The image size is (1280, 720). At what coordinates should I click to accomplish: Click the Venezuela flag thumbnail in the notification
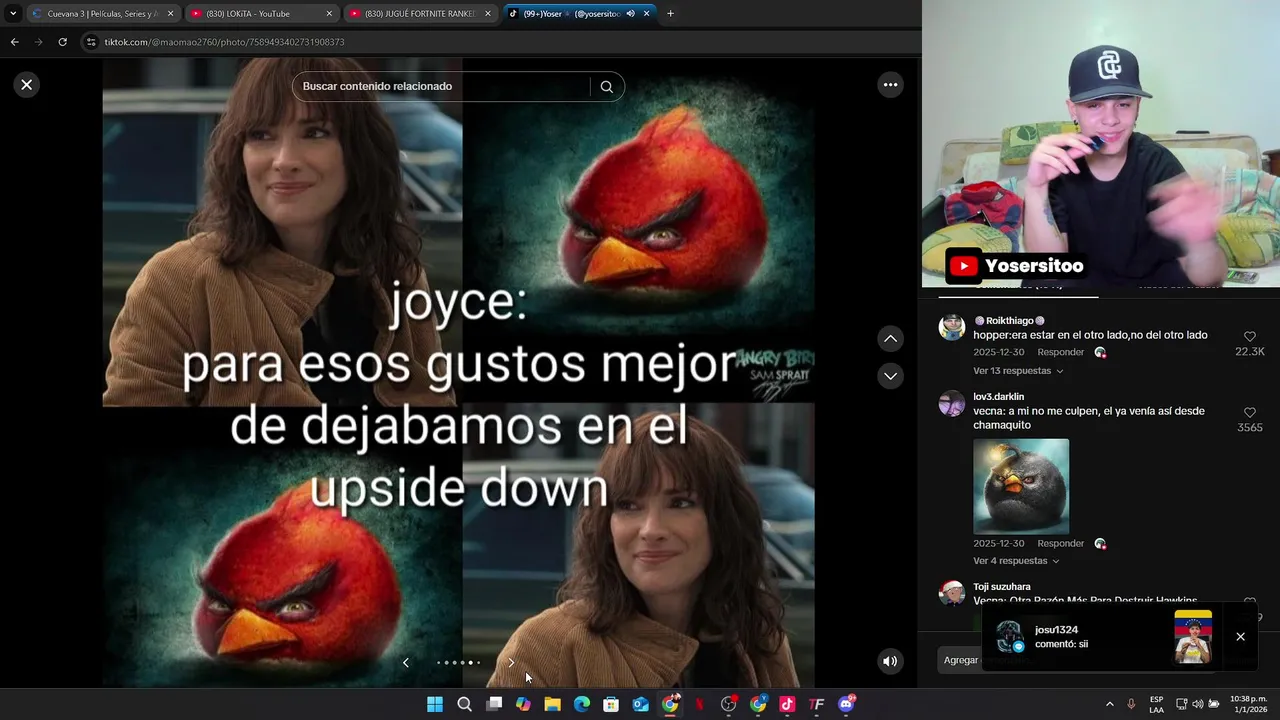pyautogui.click(x=1193, y=637)
